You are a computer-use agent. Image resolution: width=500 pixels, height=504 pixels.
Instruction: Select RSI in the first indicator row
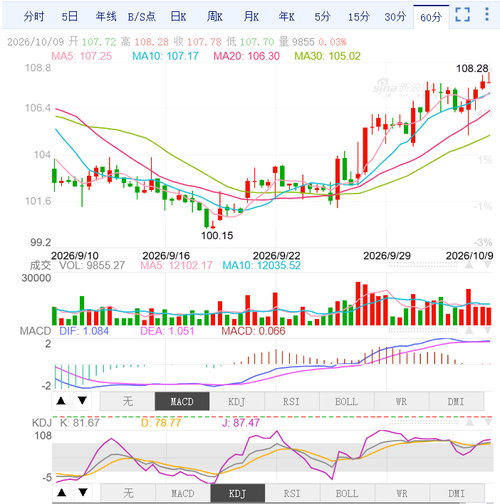[292, 401]
